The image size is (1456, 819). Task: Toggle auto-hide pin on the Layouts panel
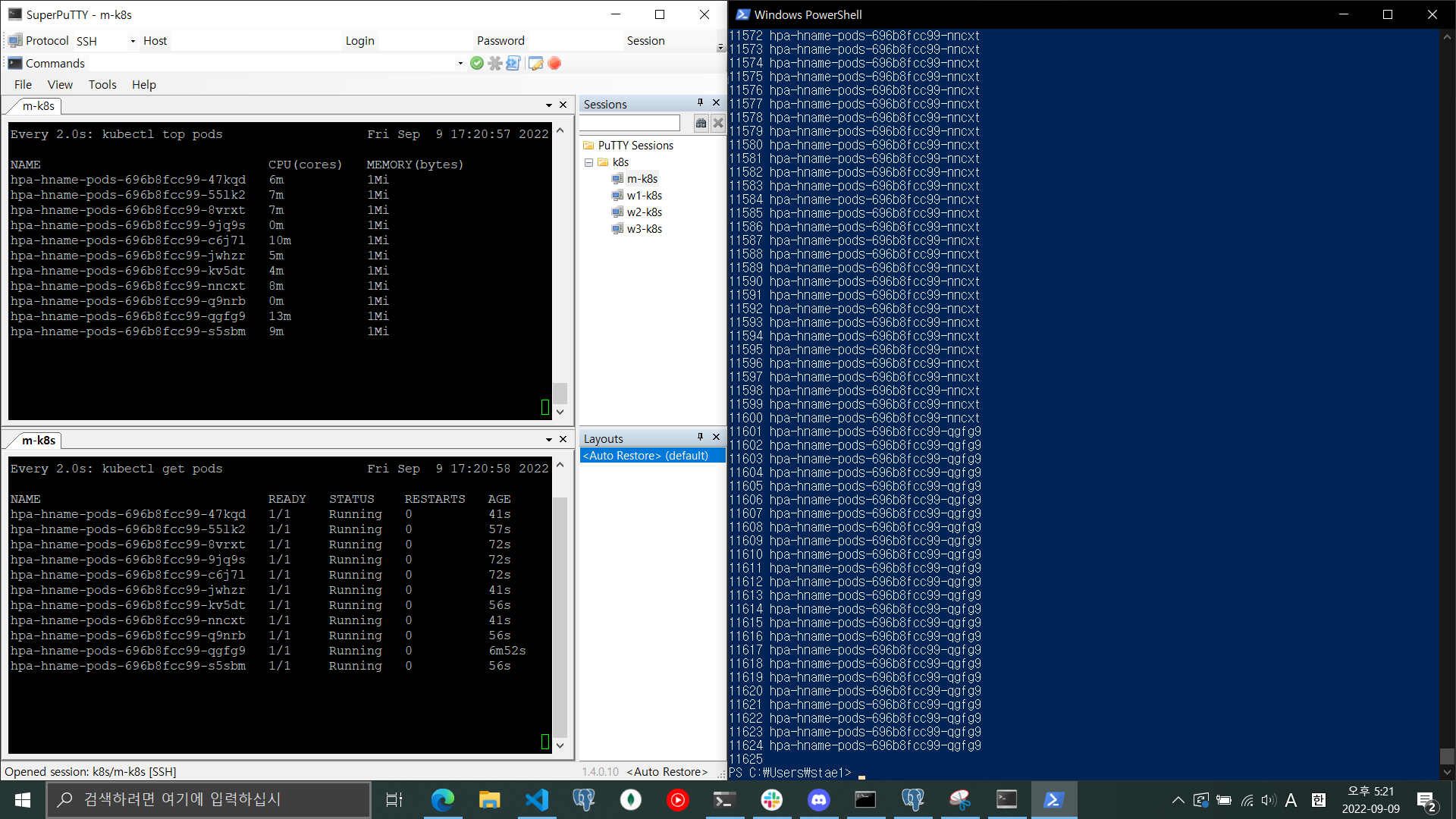click(700, 437)
